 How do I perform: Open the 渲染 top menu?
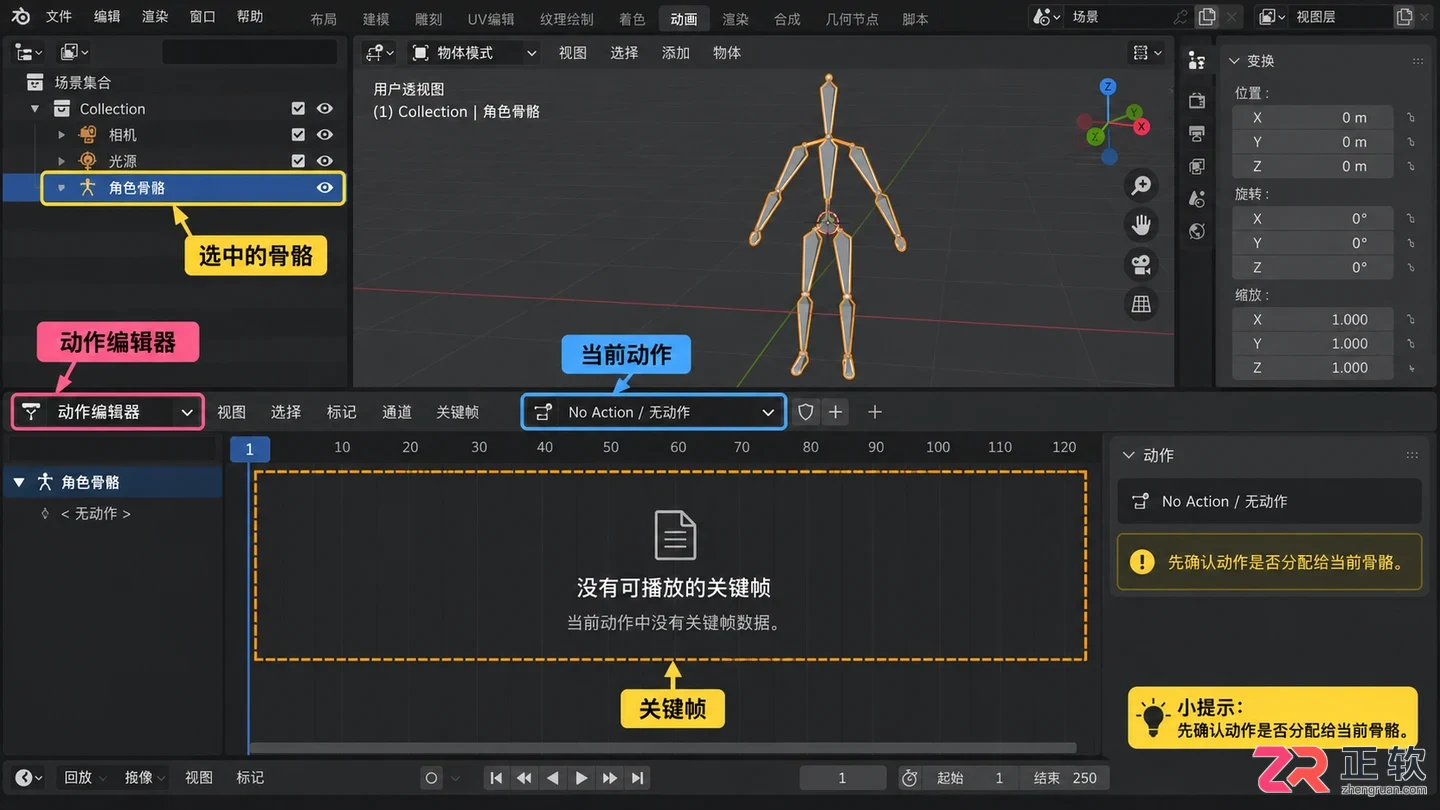[x=155, y=17]
